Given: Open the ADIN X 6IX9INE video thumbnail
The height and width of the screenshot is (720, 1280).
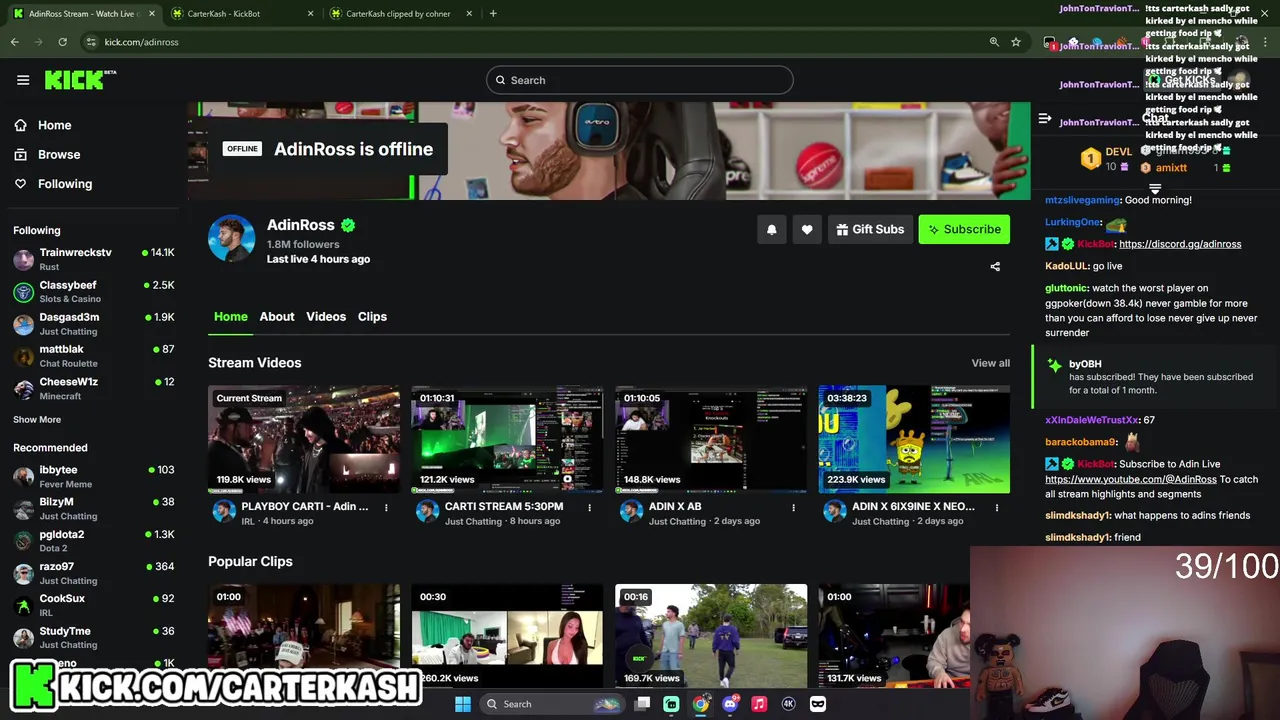Looking at the screenshot, I should (x=914, y=439).
